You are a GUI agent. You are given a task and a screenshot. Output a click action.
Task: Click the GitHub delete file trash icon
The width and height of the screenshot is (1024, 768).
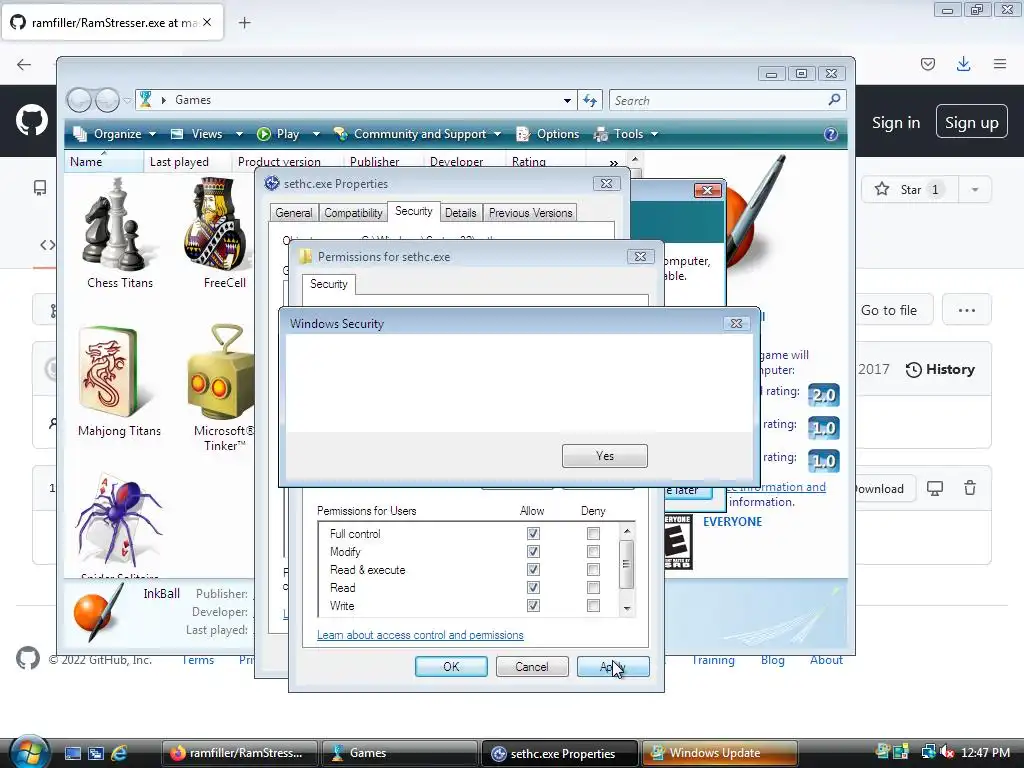pos(970,488)
